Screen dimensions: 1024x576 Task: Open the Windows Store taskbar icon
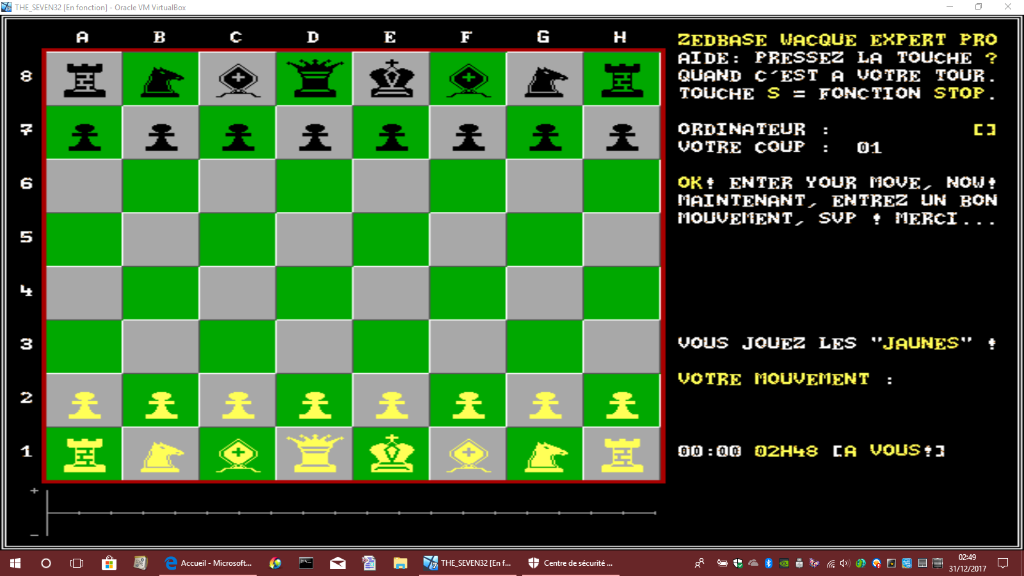109,563
